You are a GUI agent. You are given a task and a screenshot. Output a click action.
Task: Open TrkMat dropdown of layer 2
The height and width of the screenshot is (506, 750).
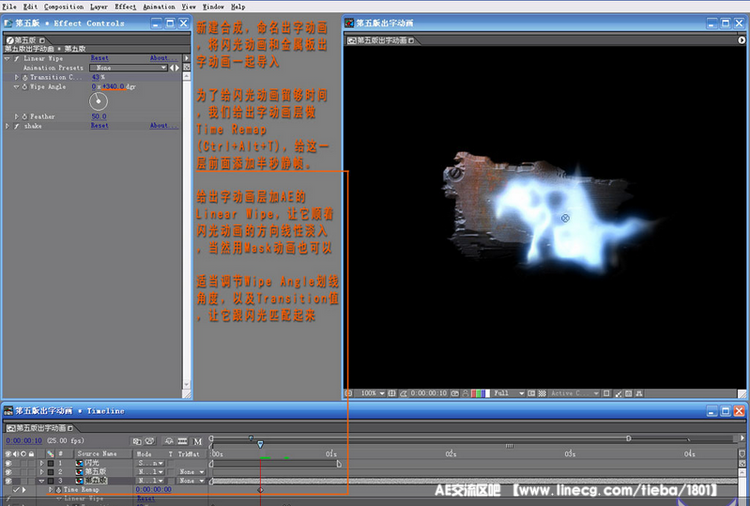pos(191,472)
